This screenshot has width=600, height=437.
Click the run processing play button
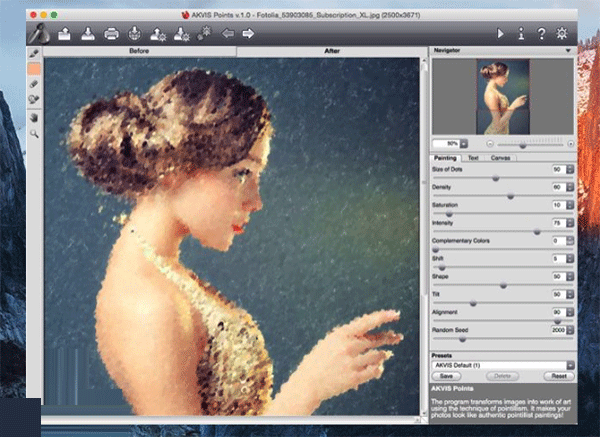point(500,34)
